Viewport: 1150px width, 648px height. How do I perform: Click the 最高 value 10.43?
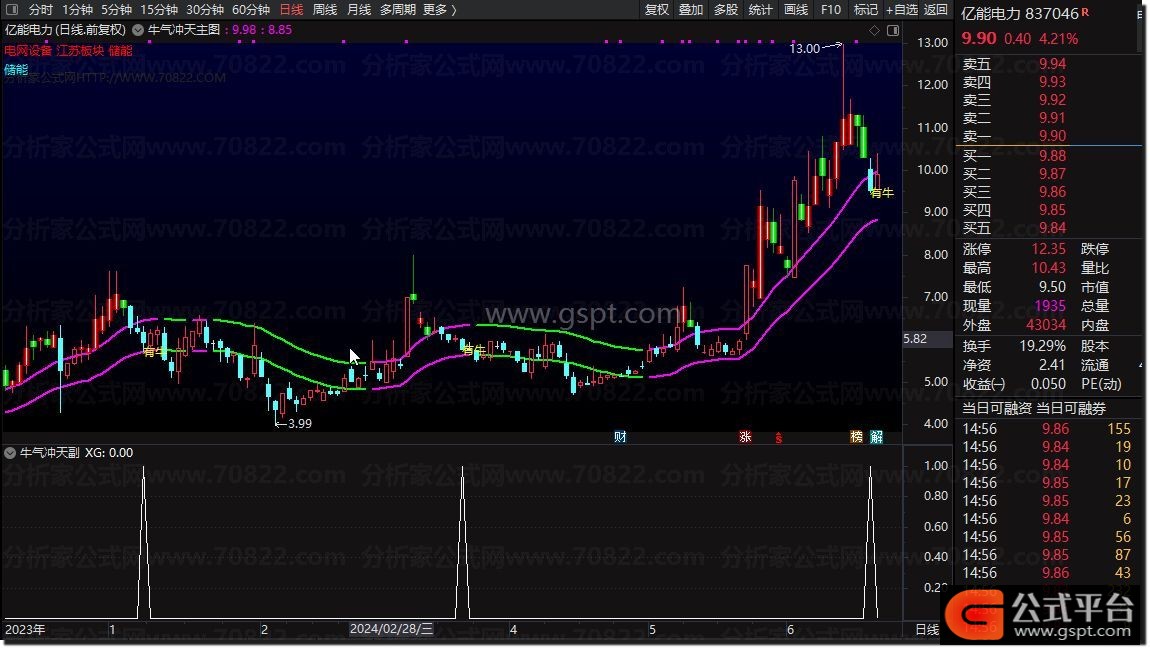coord(1049,268)
